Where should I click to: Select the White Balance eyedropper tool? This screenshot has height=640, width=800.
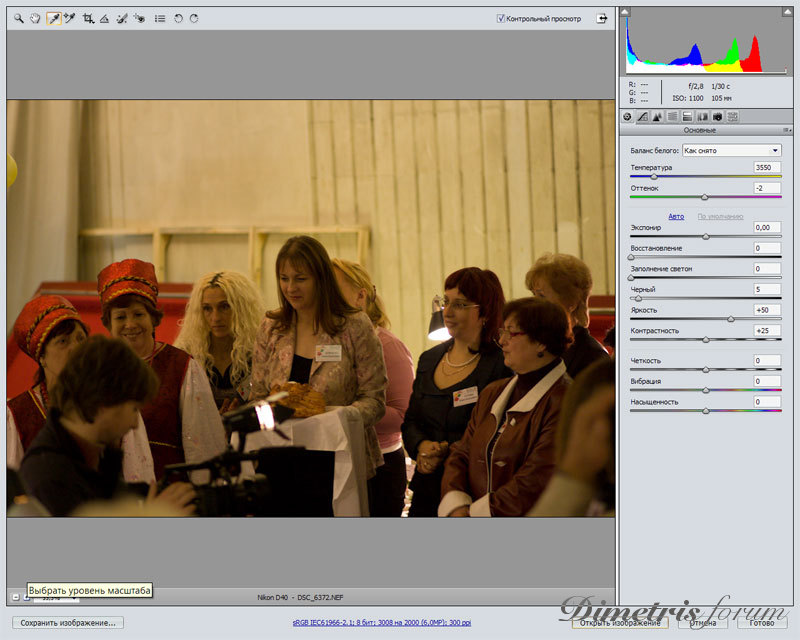coord(53,18)
